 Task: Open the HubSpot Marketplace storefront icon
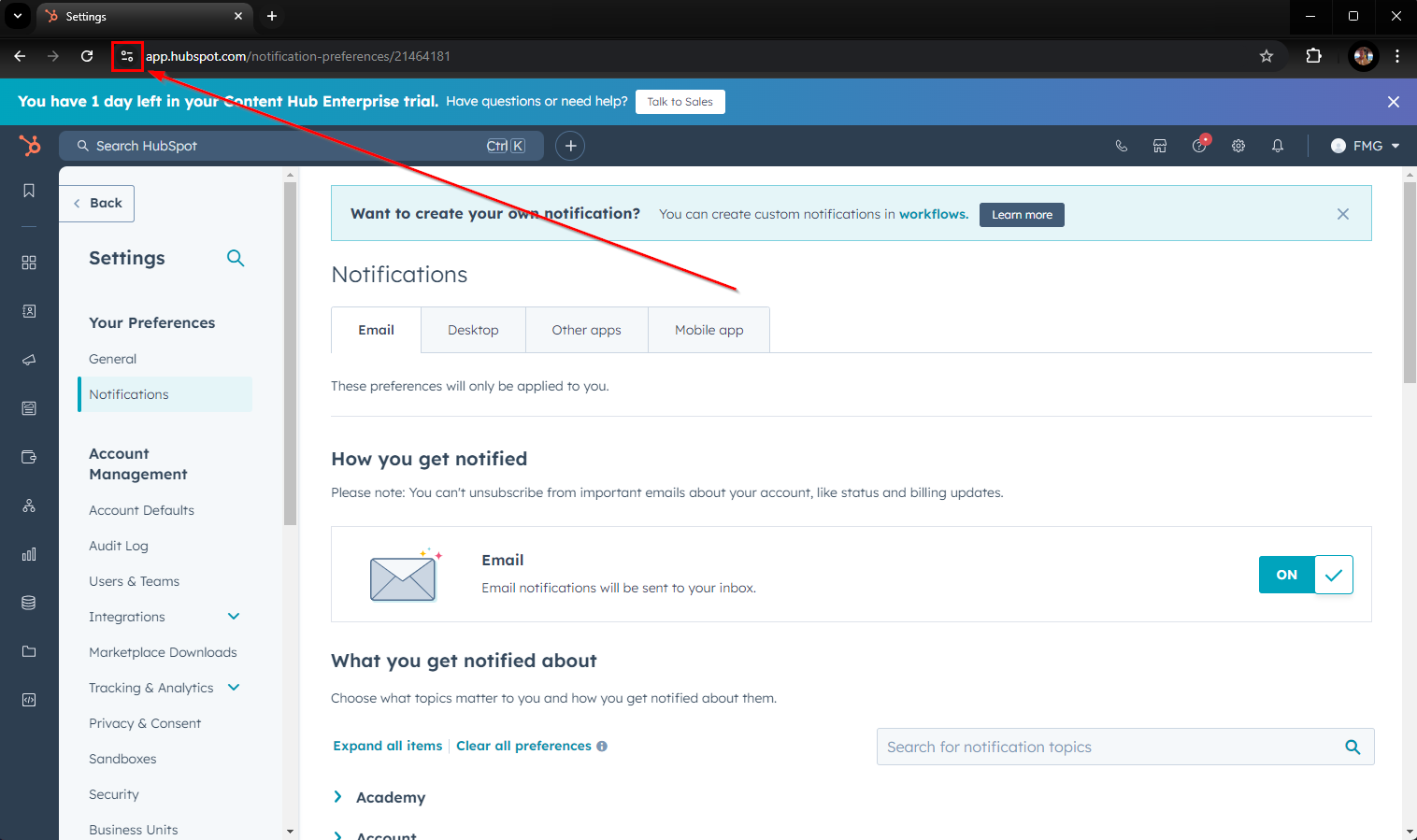1160,146
